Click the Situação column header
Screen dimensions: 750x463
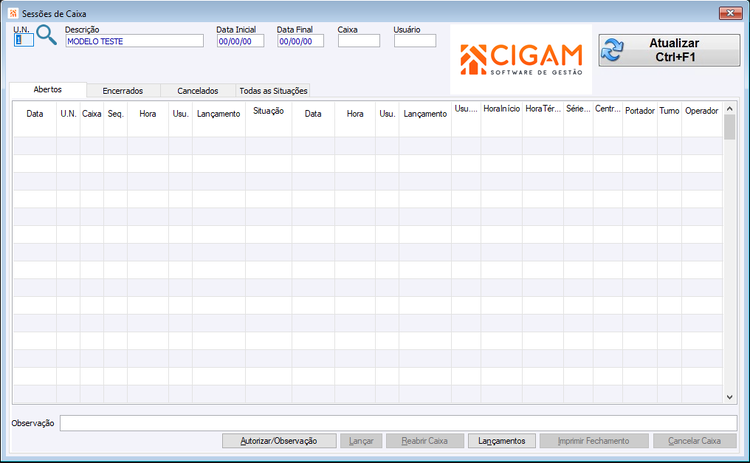tap(268, 111)
